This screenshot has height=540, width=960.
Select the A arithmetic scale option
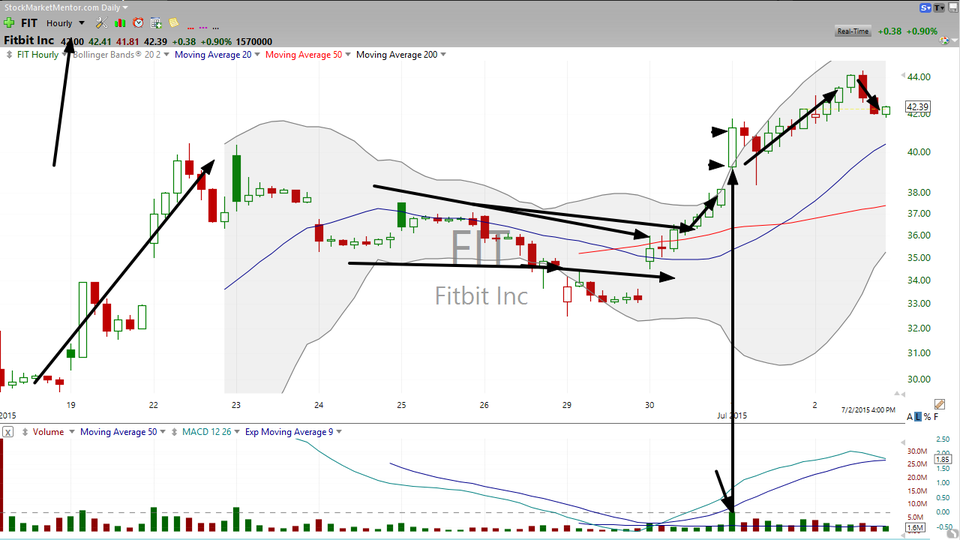(x=910, y=417)
